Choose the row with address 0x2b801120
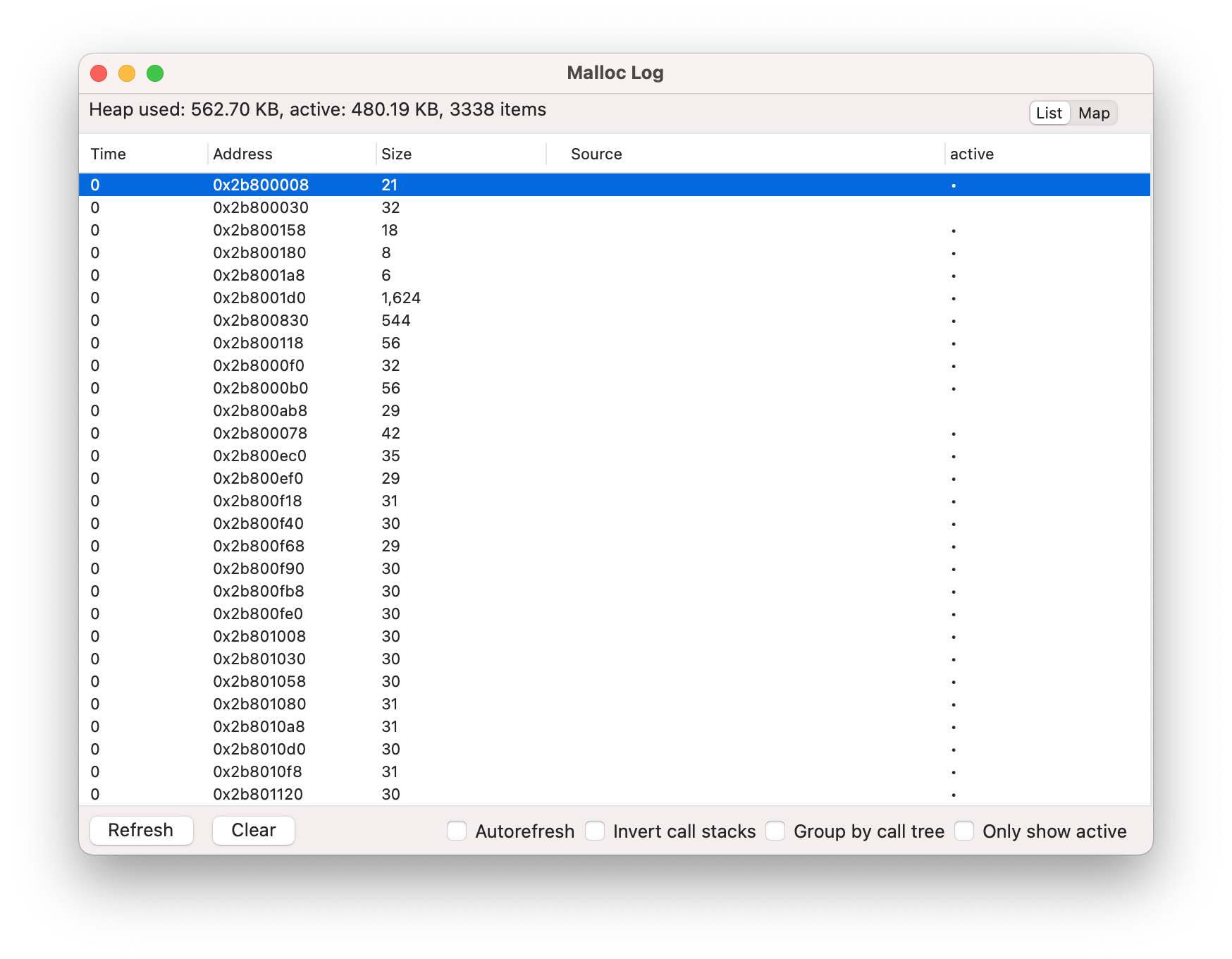Image resolution: width=1232 pixels, height=959 pixels. click(x=258, y=794)
